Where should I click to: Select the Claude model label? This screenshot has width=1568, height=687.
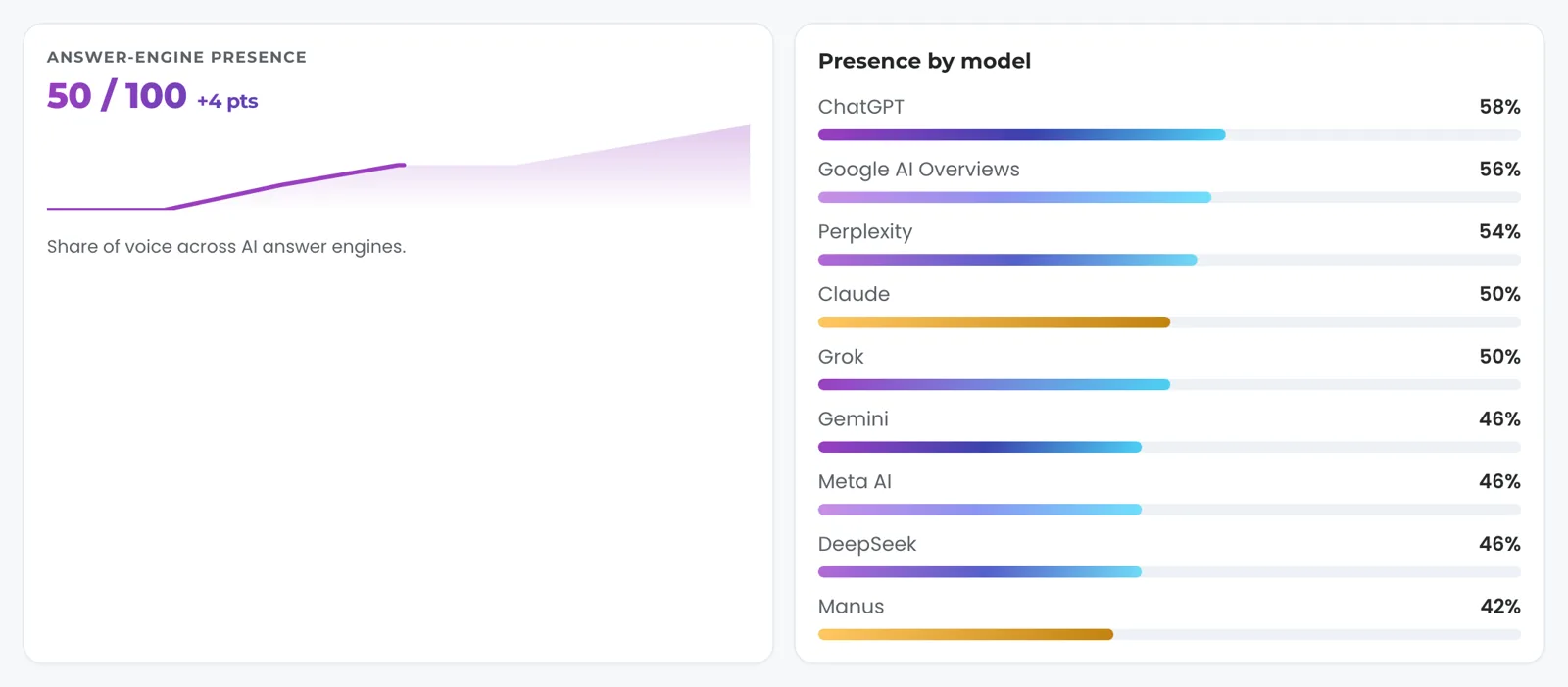[x=854, y=294]
